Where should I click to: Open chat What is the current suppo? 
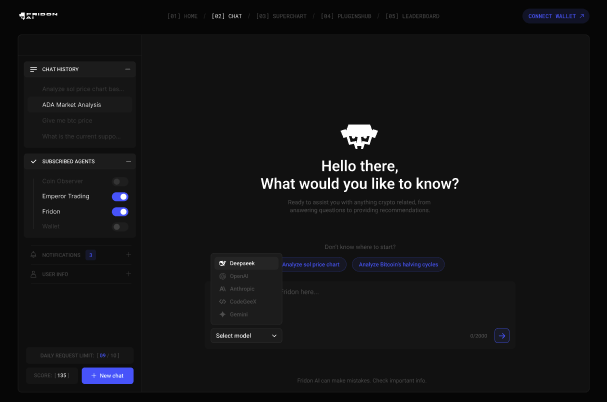point(80,137)
